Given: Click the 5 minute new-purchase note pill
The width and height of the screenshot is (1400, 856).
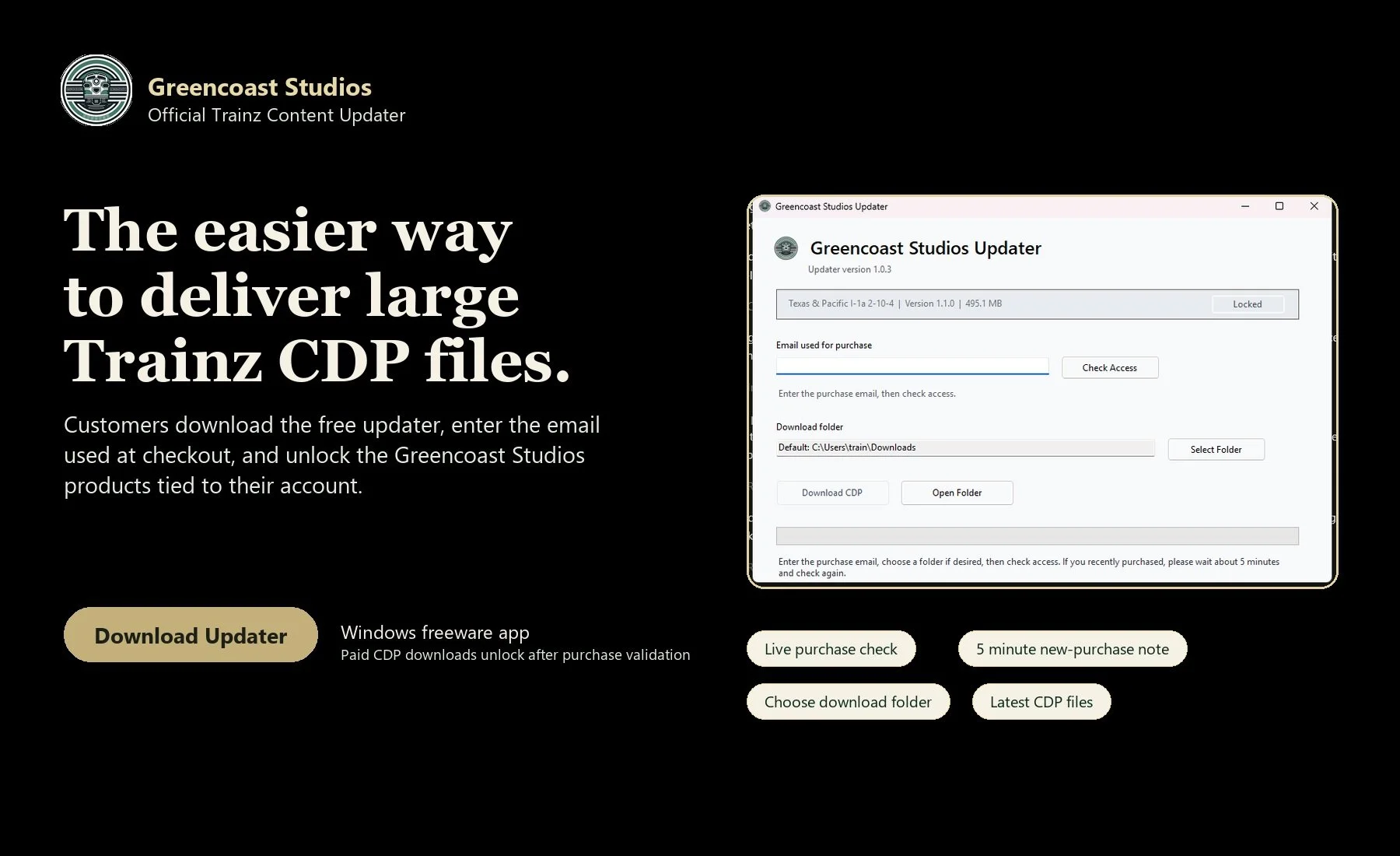Looking at the screenshot, I should click(x=1073, y=649).
